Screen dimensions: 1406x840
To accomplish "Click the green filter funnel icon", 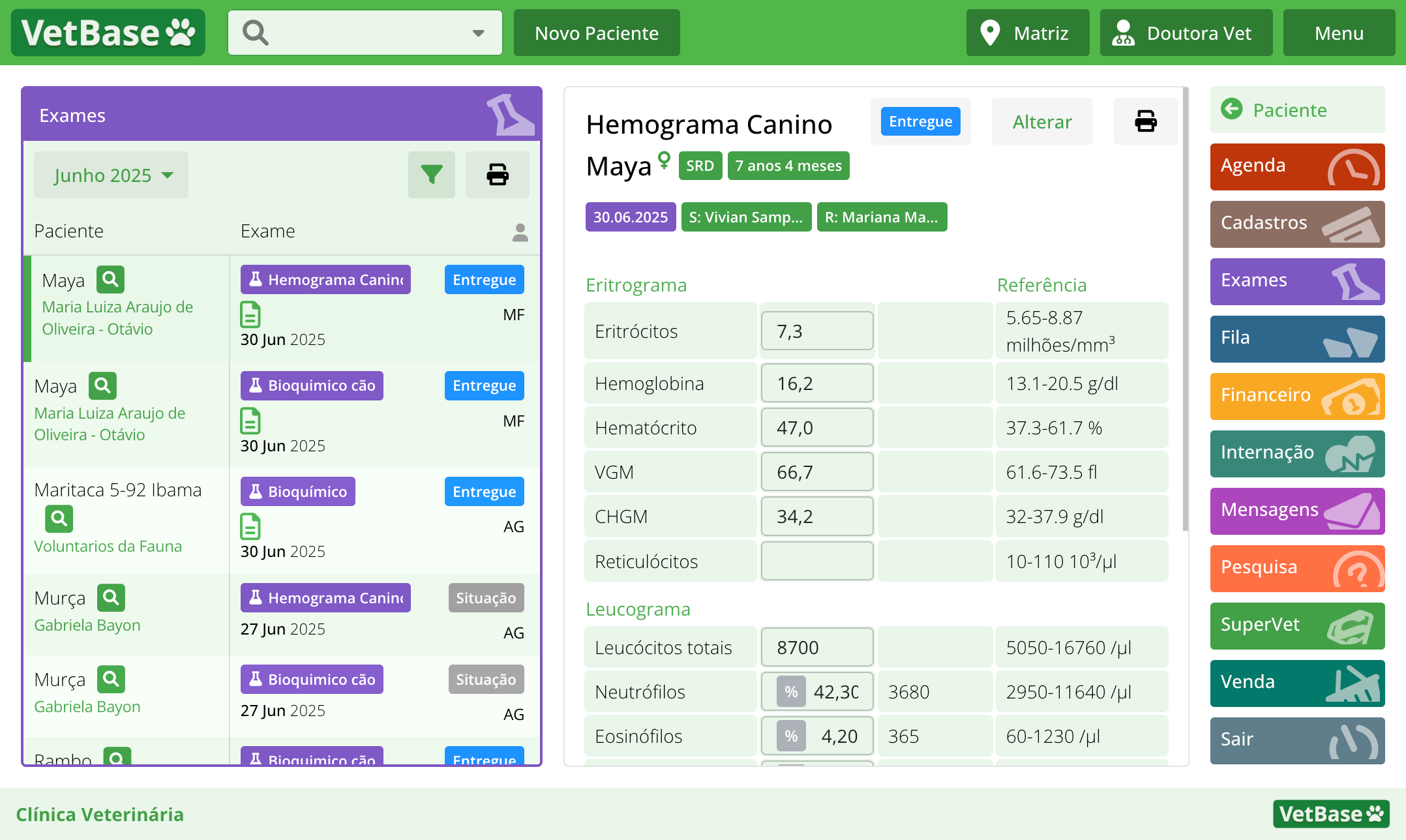I will point(431,175).
